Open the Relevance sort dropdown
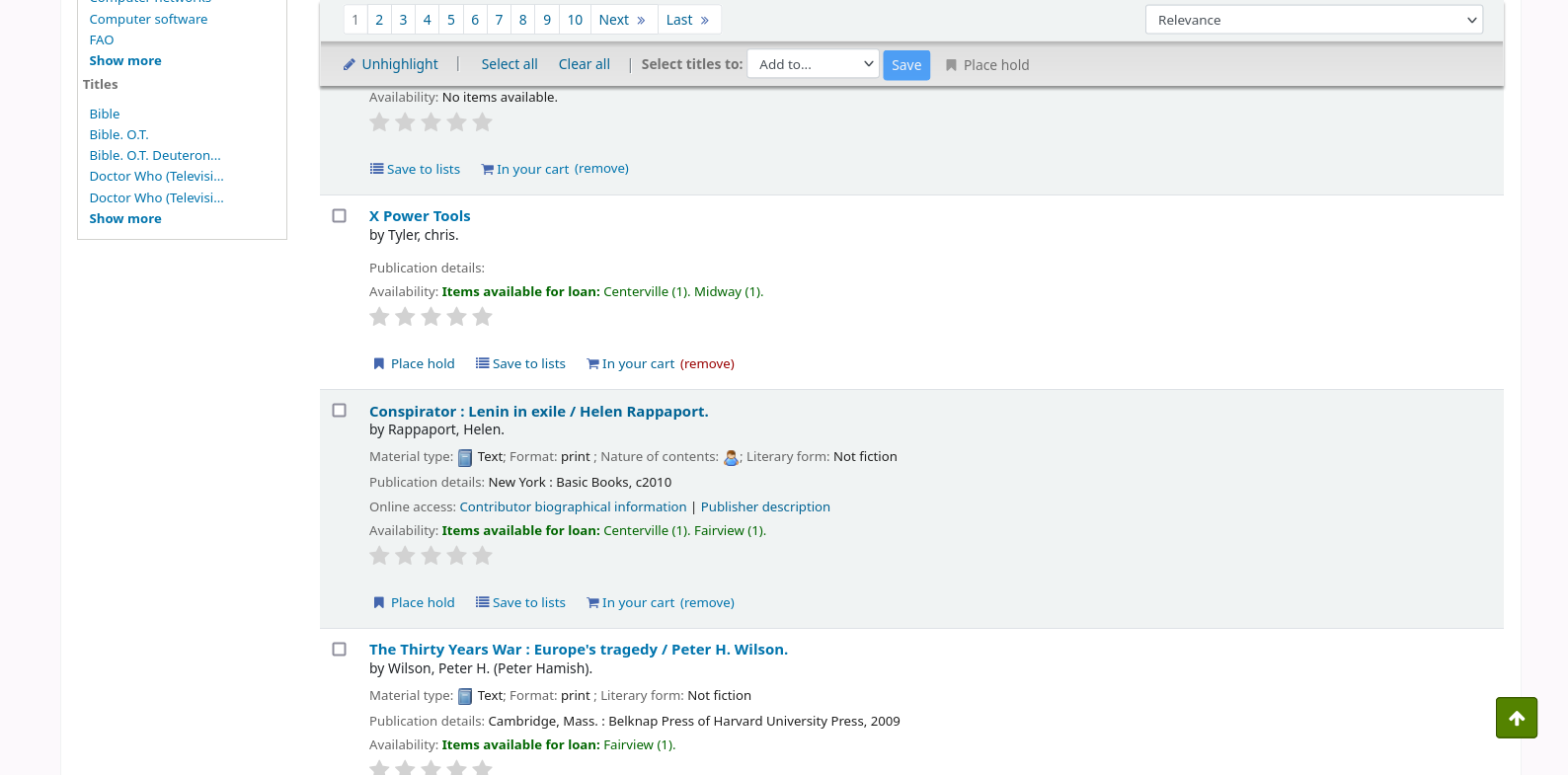Viewport: 1568px width, 775px height. pyautogui.click(x=1313, y=20)
